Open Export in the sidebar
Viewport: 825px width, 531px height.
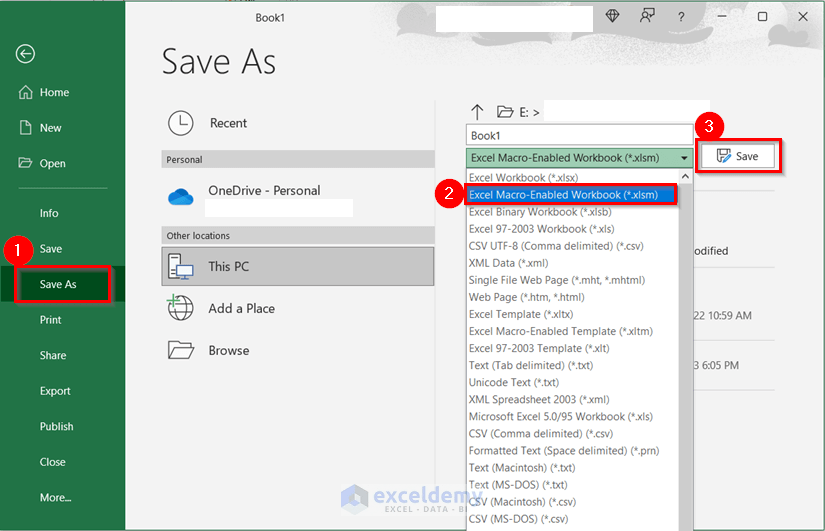[x=55, y=391]
